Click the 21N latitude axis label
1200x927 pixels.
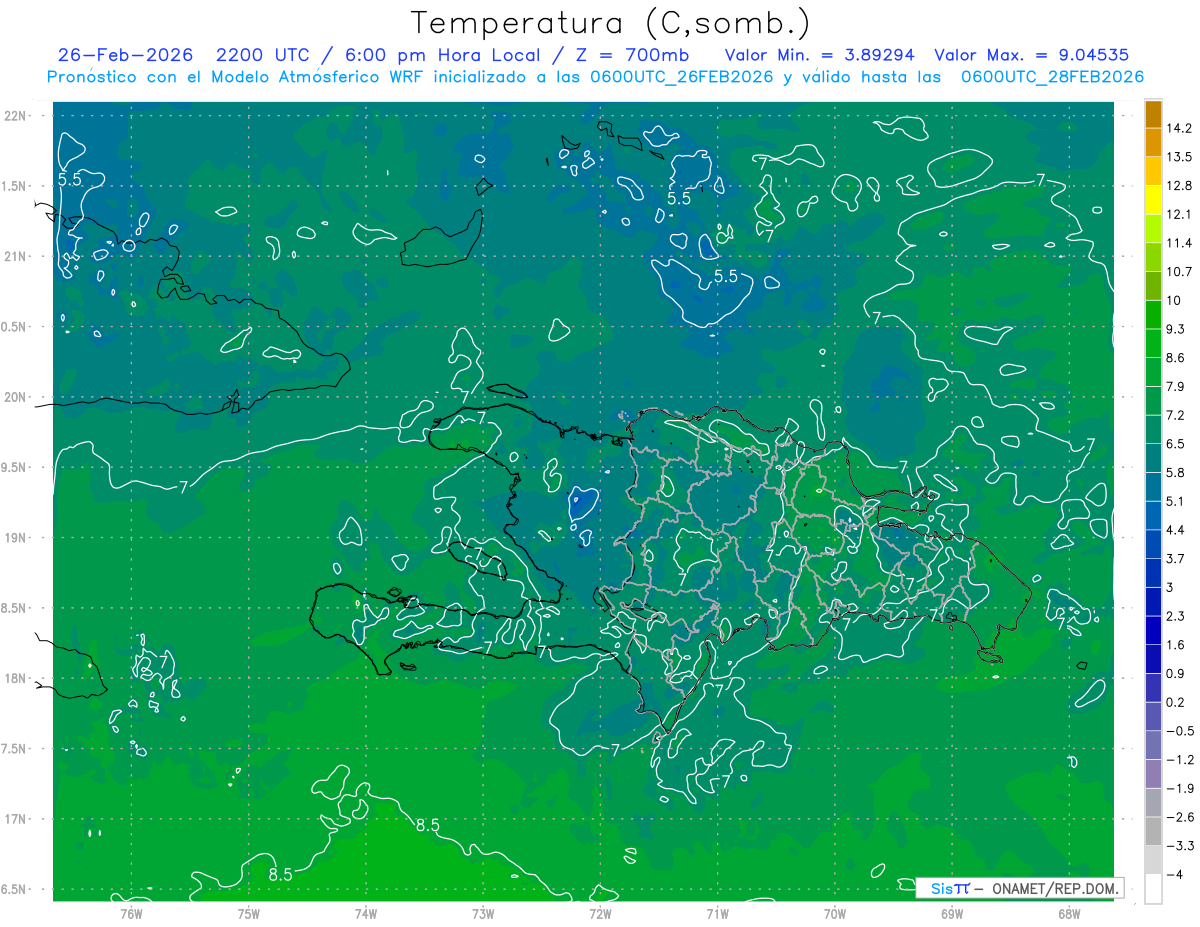(x=16, y=256)
